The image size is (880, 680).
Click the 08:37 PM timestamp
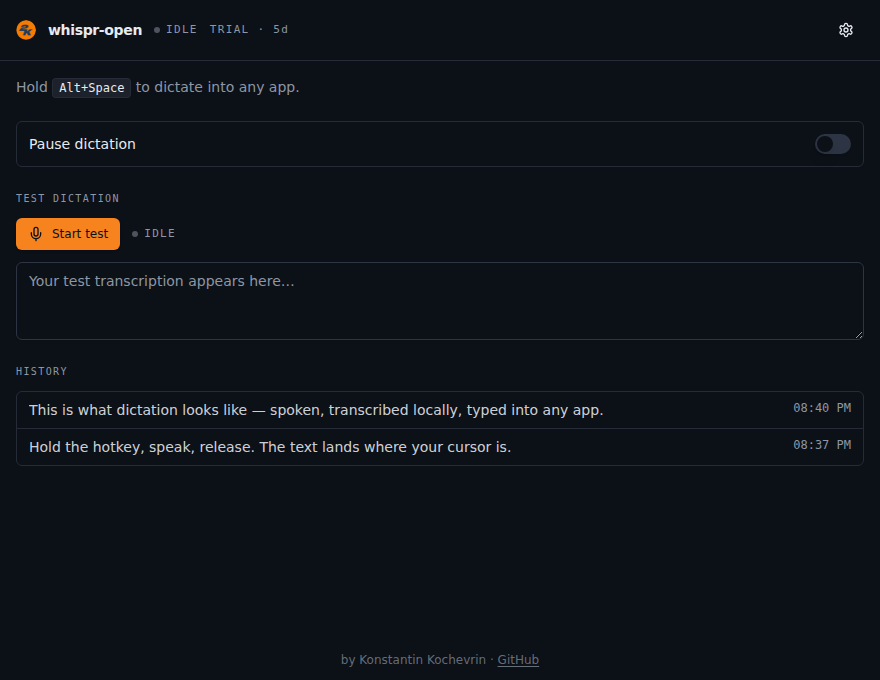point(822,445)
